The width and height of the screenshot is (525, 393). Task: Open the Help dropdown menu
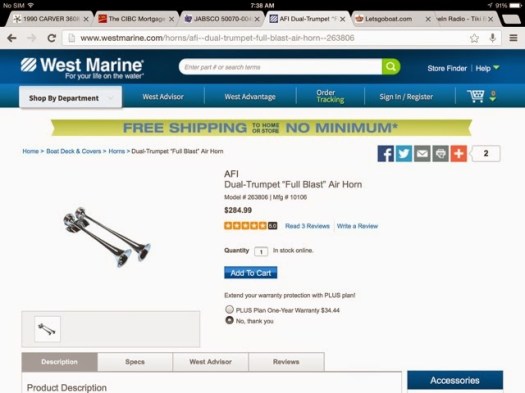pyautogui.click(x=487, y=68)
